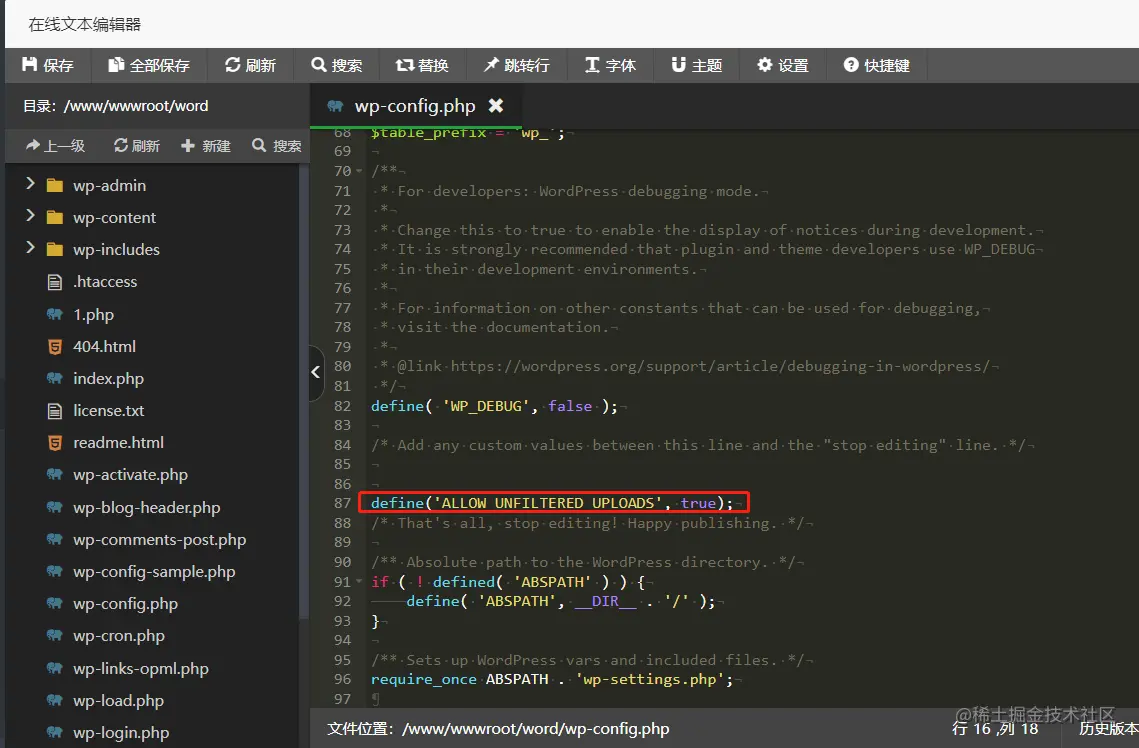The height and width of the screenshot is (748, 1139).
Task: Collapse sidebar with the left chevron handle
Action: pos(316,372)
